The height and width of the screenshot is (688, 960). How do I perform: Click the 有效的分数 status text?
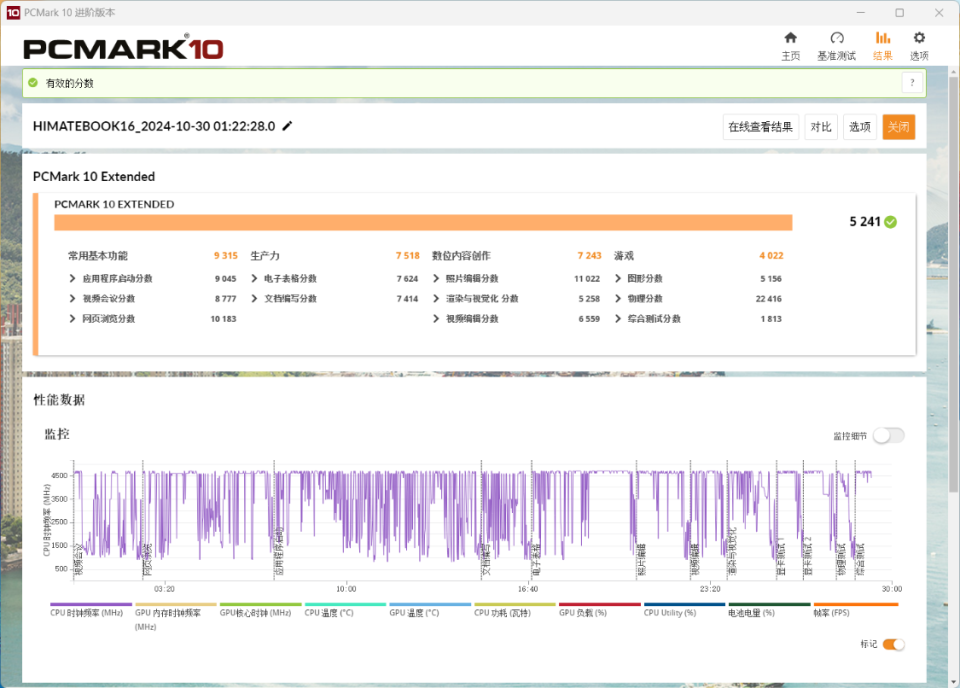[x=69, y=83]
